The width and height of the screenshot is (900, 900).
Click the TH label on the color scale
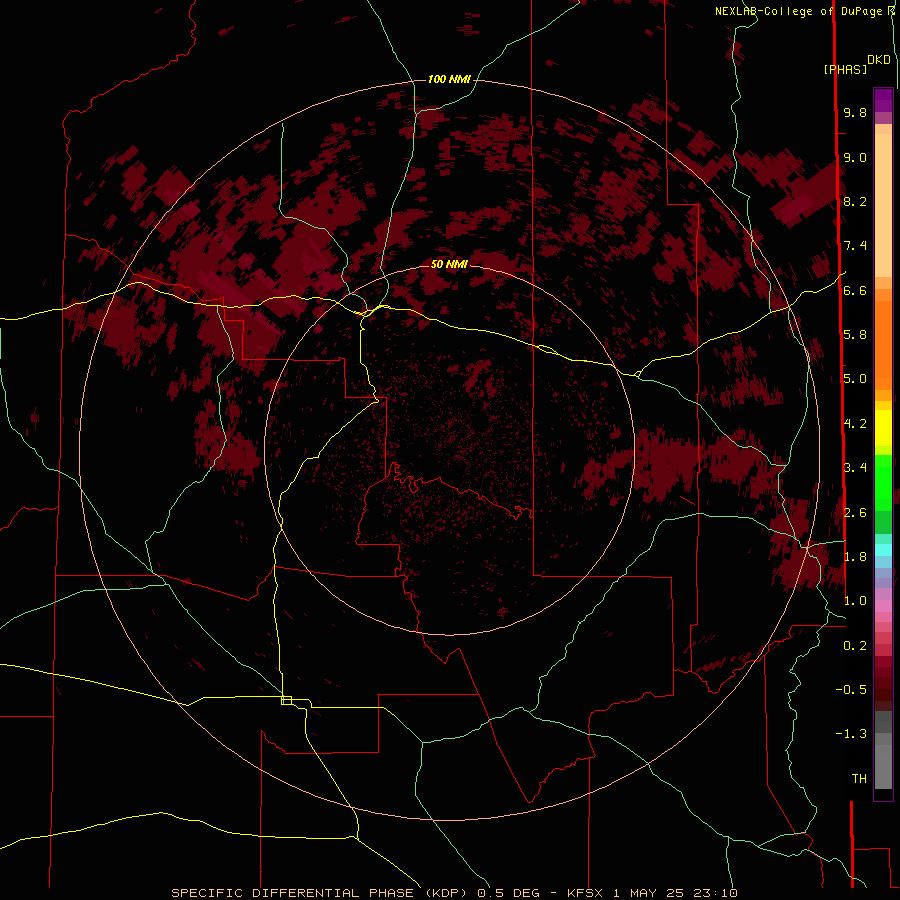point(859,779)
